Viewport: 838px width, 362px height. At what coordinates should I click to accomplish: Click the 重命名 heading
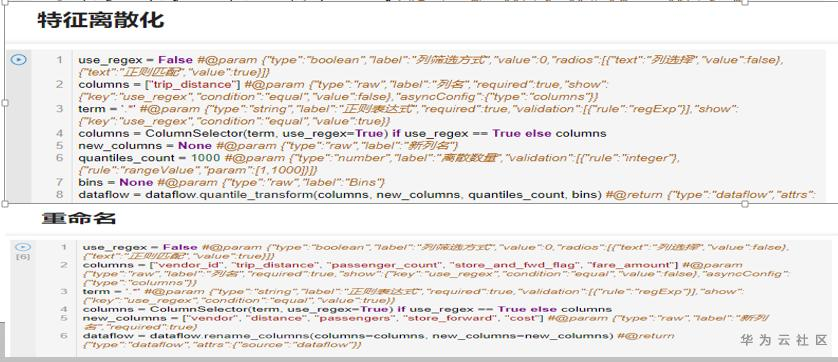(79, 218)
